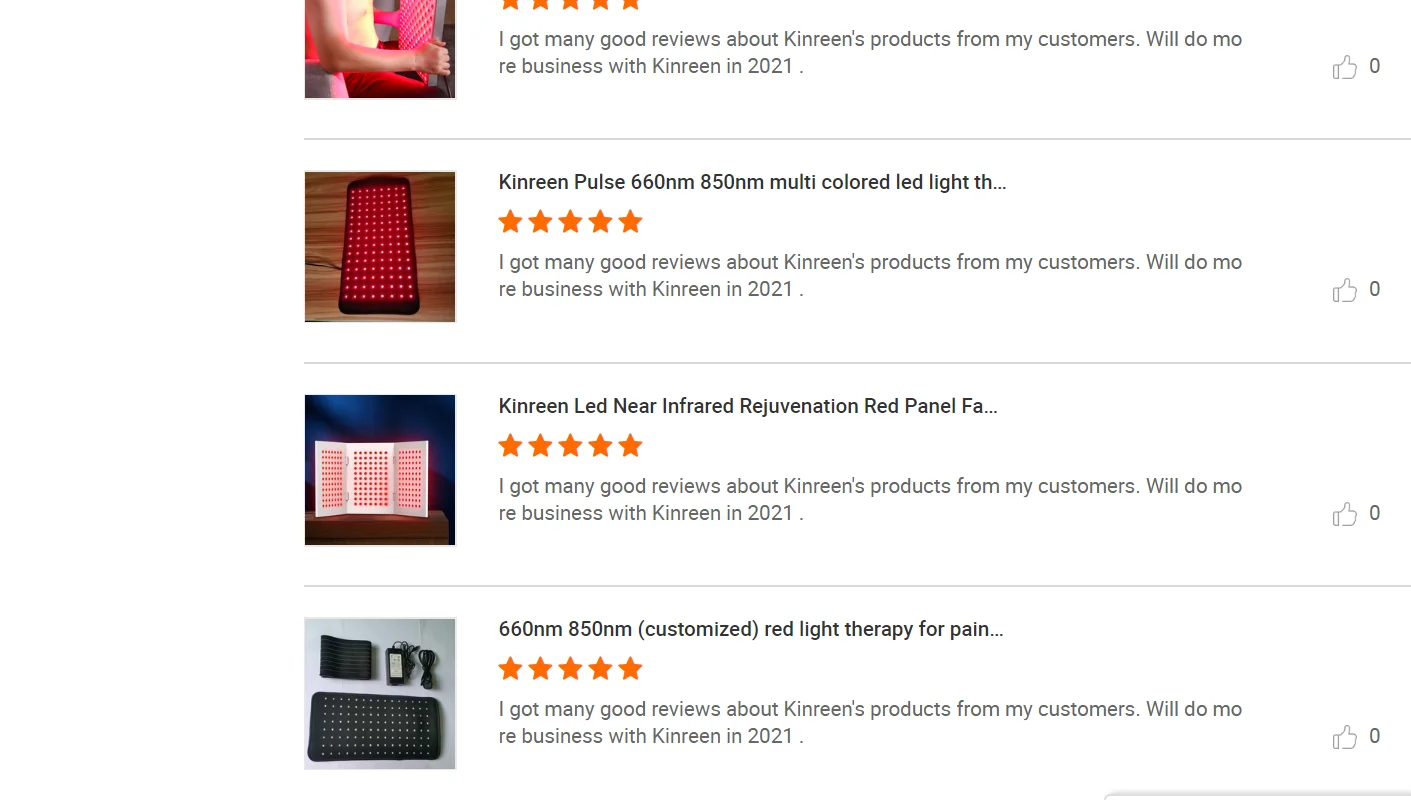The width and height of the screenshot is (1411, 800).
Task: Click the like count beside 660nm customized review
Action: tap(1375, 736)
